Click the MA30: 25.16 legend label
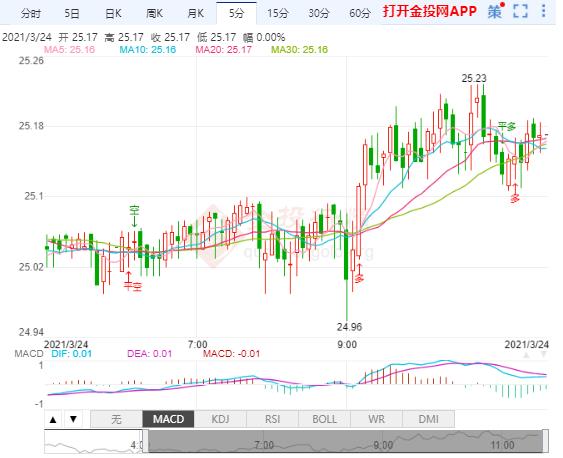 (x=299, y=50)
